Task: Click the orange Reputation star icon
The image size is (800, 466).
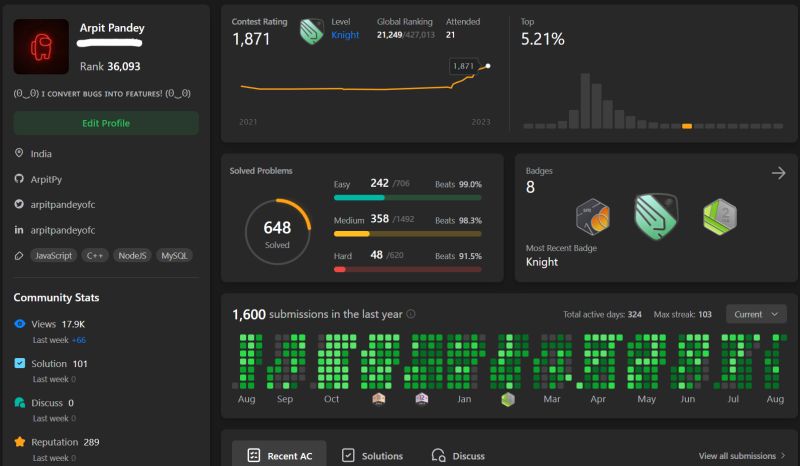Action: 19,442
